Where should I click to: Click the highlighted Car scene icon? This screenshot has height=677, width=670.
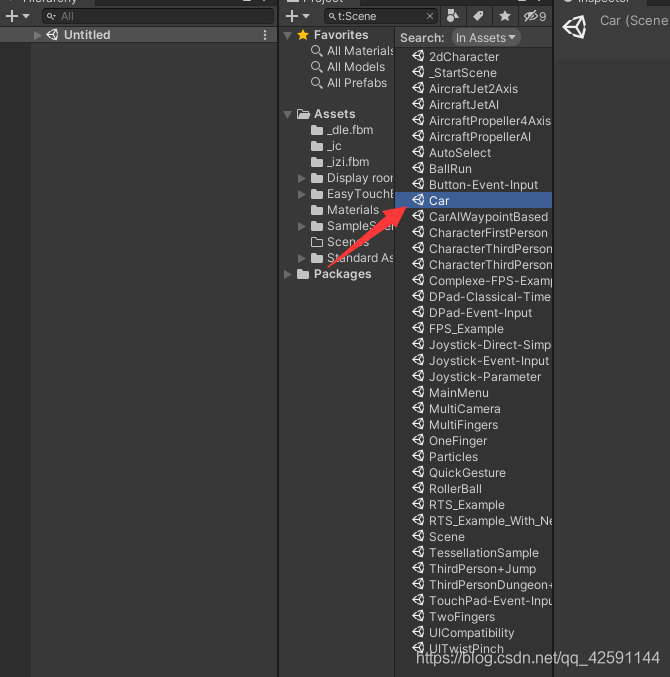point(418,200)
